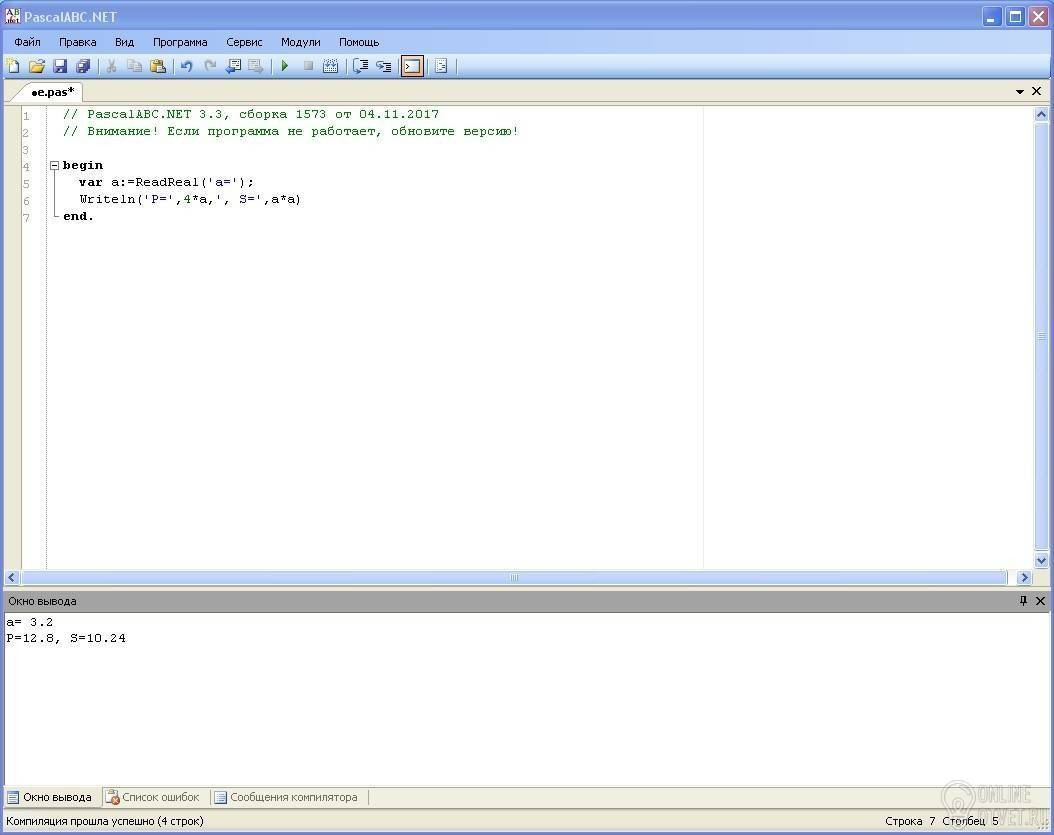The height and width of the screenshot is (835, 1054).
Task: Click the 'begin' keyword in the code
Action: point(83,165)
